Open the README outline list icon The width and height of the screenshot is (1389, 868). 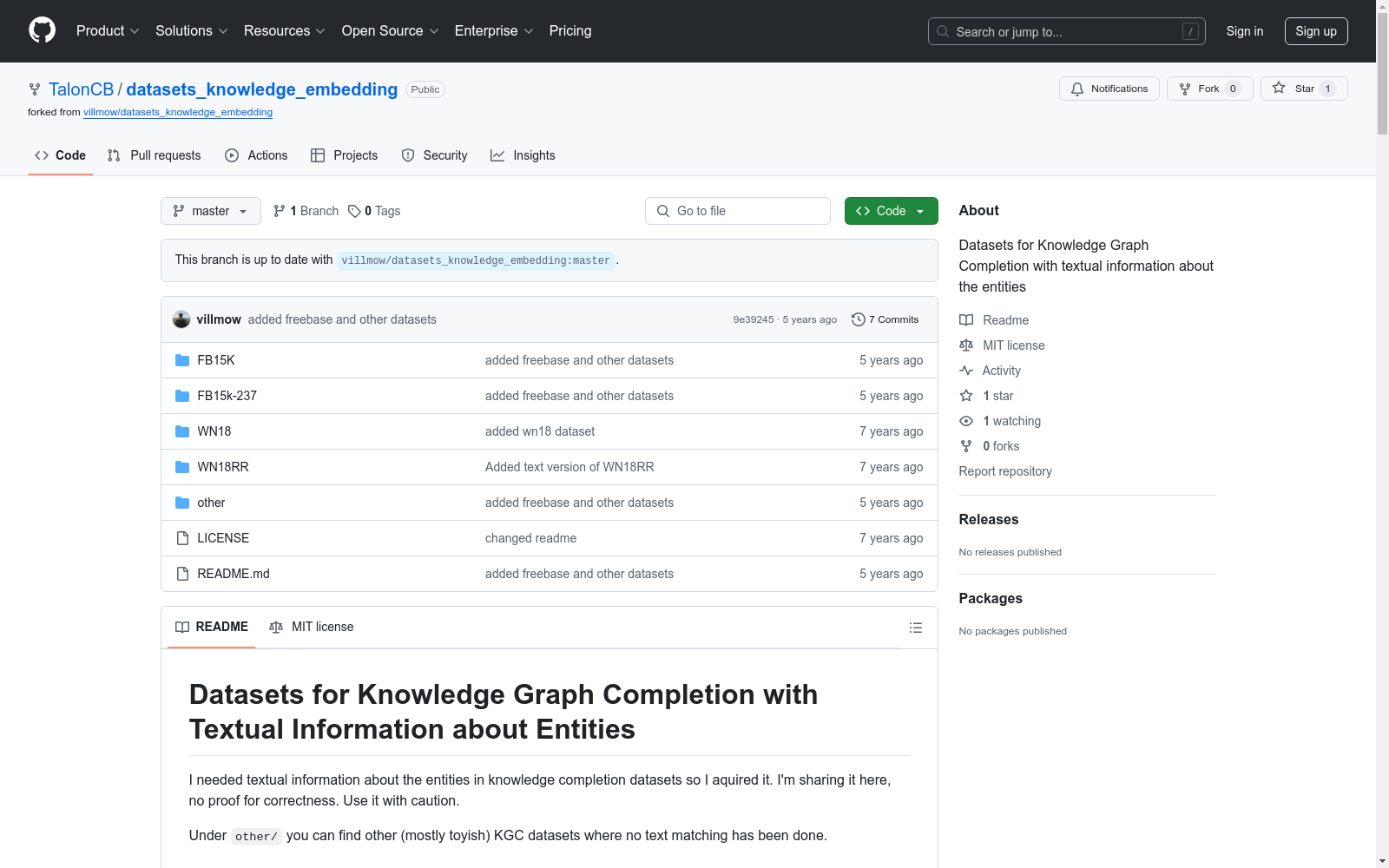pyautogui.click(x=916, y=628)
